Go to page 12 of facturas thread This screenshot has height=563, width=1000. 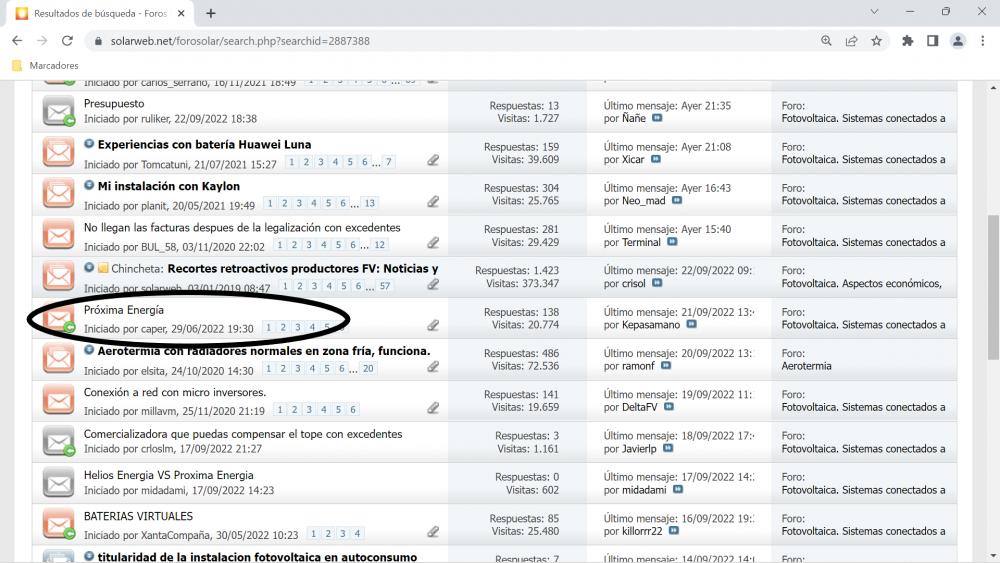[x=379, y=245]
